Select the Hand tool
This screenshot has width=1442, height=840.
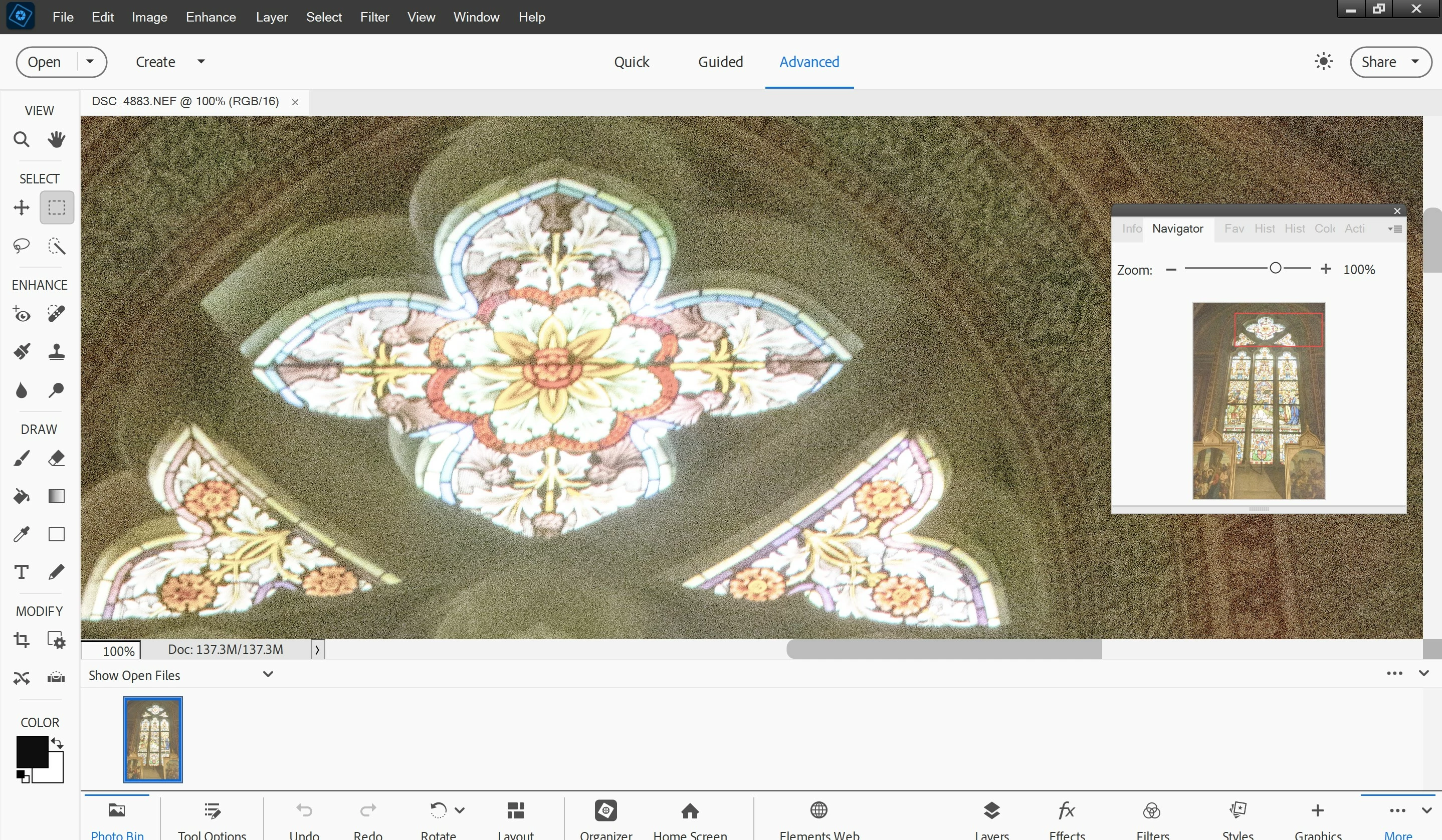[56, 139]
